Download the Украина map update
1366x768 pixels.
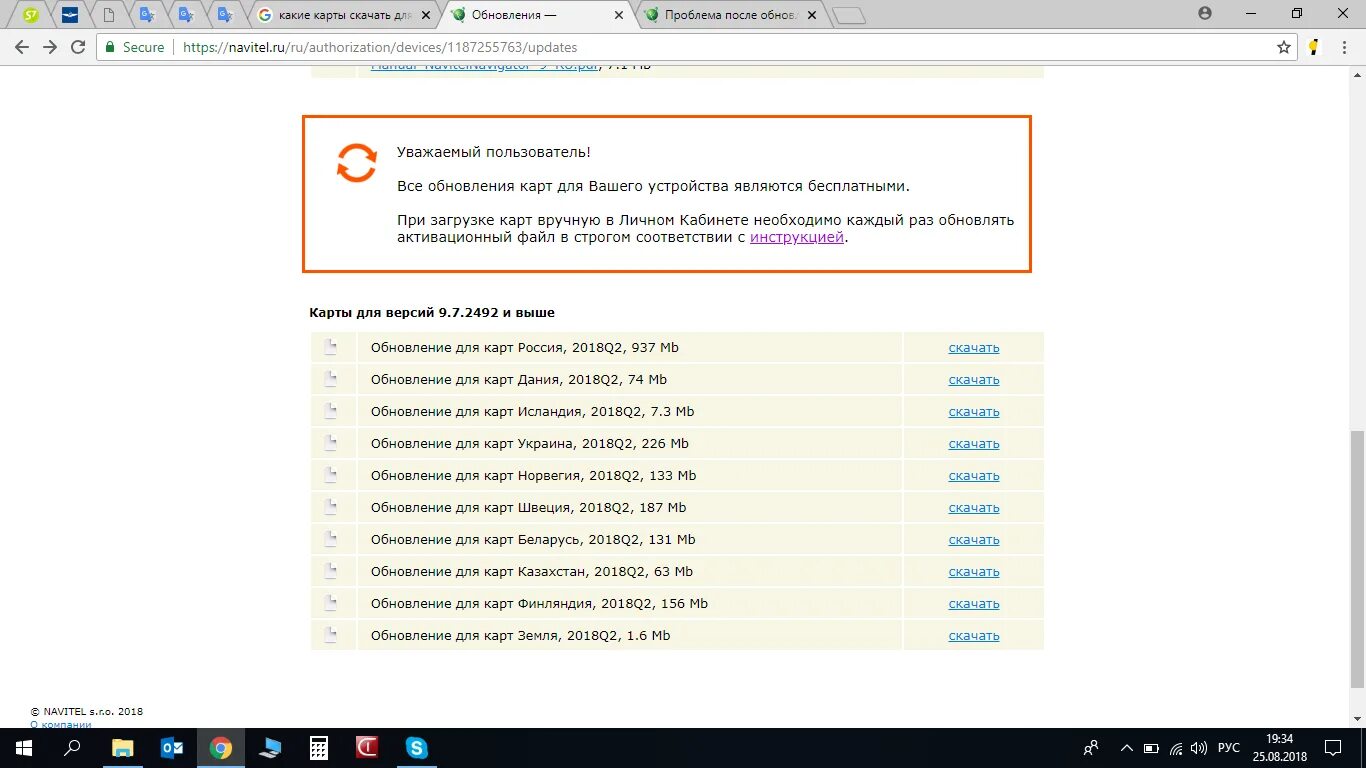point(974,444)
